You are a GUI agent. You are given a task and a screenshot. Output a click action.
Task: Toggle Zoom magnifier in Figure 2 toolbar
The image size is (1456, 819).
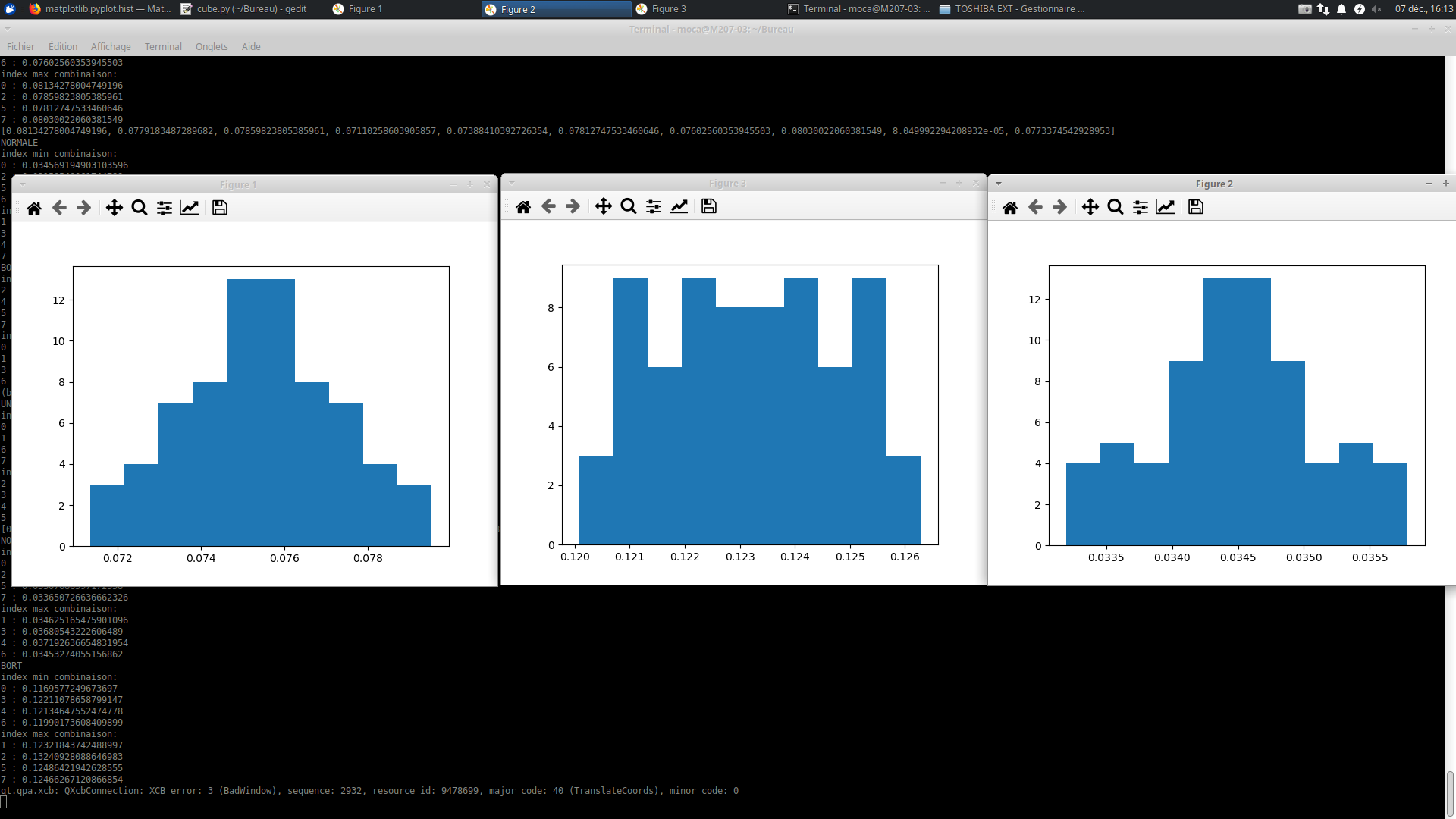(x=1116, y=207)
